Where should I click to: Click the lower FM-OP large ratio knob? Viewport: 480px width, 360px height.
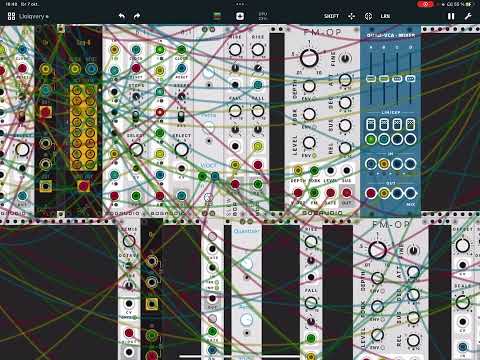377,250
